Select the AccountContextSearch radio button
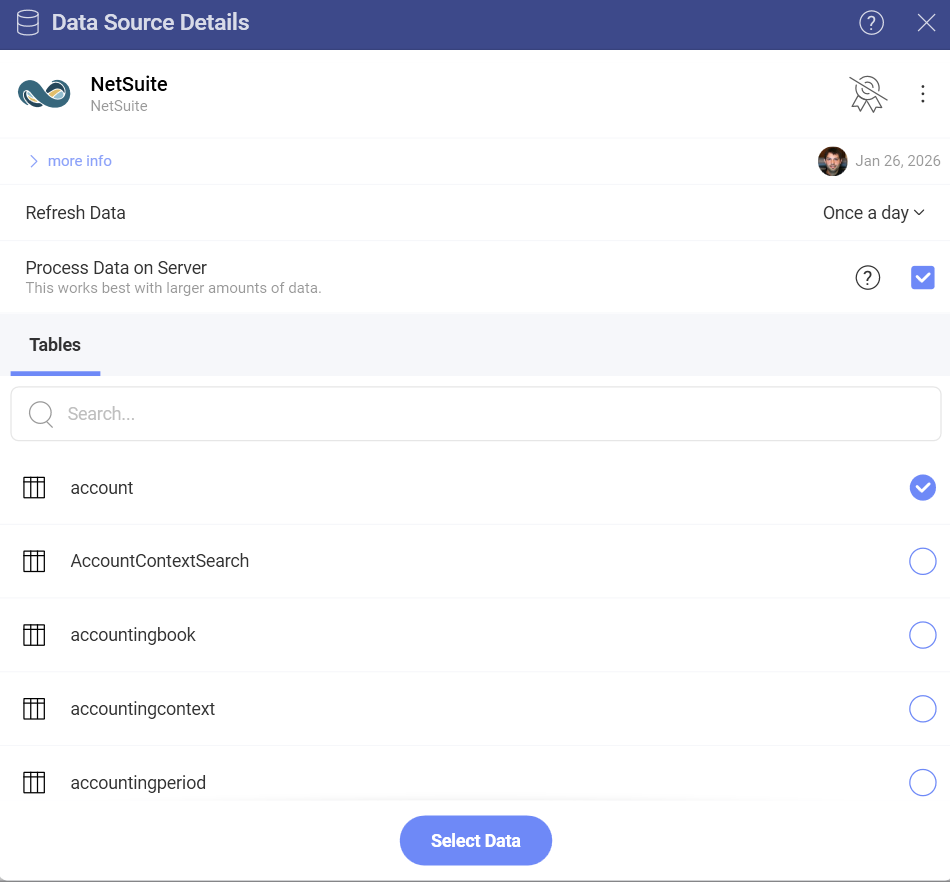This screenshot has height=882, width=950. (922, 562)
